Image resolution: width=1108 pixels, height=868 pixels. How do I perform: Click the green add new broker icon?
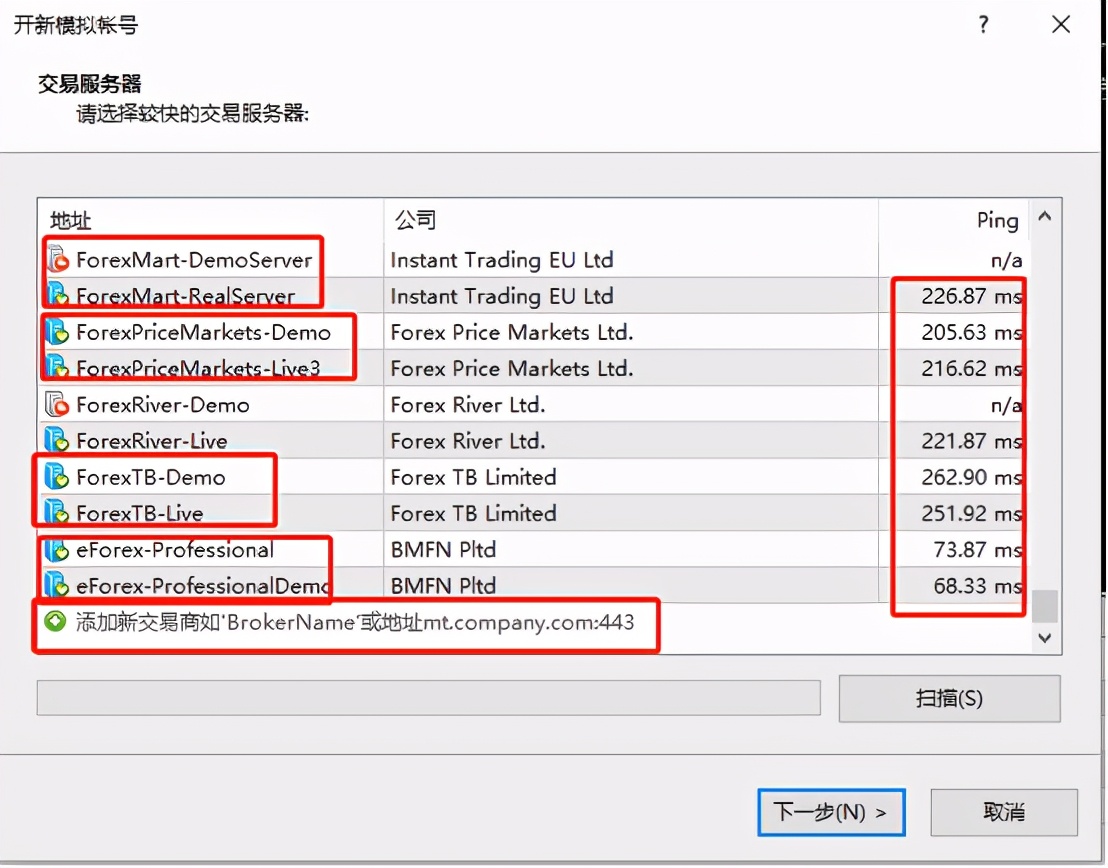click(55, 622)
